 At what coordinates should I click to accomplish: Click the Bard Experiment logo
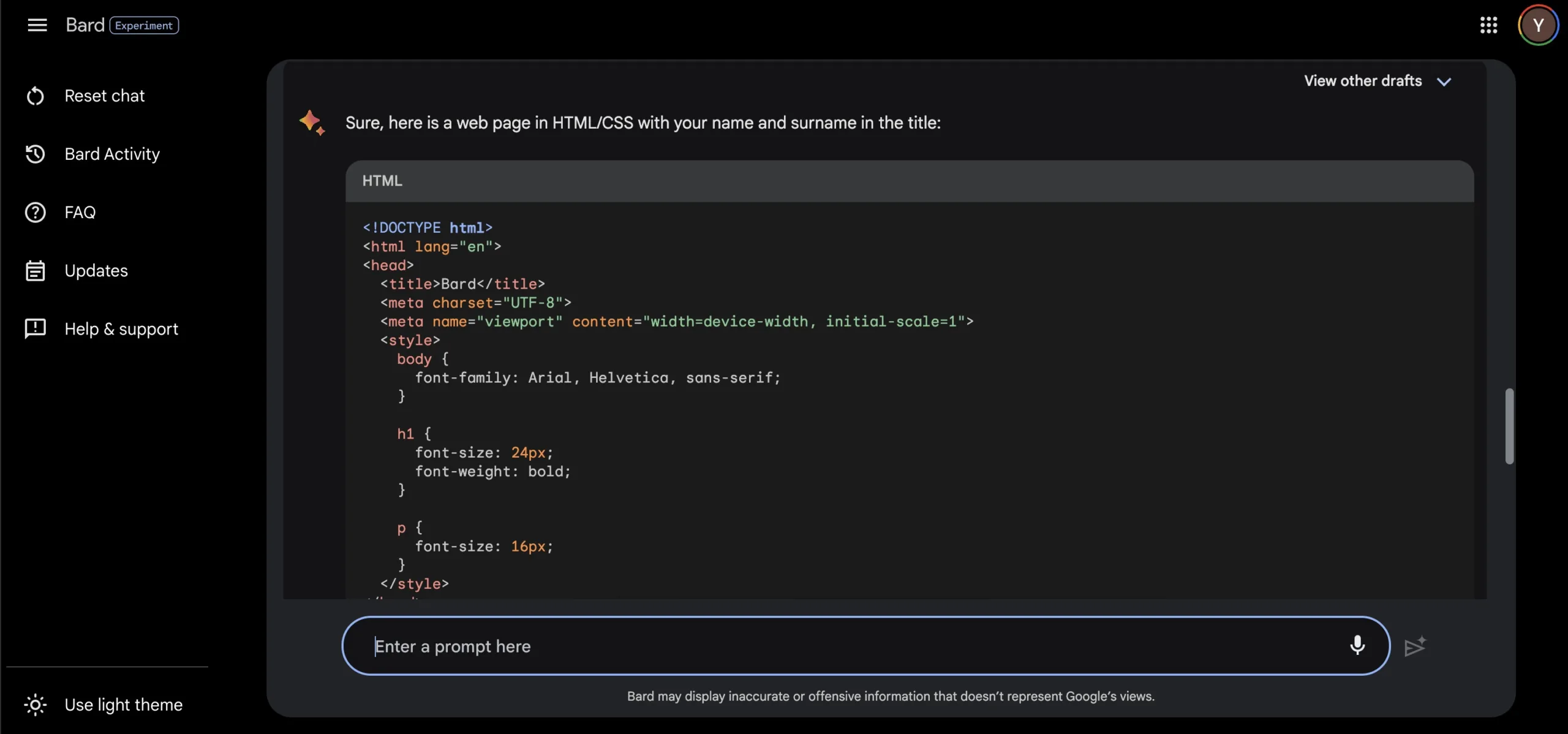(x=122, y=25)
